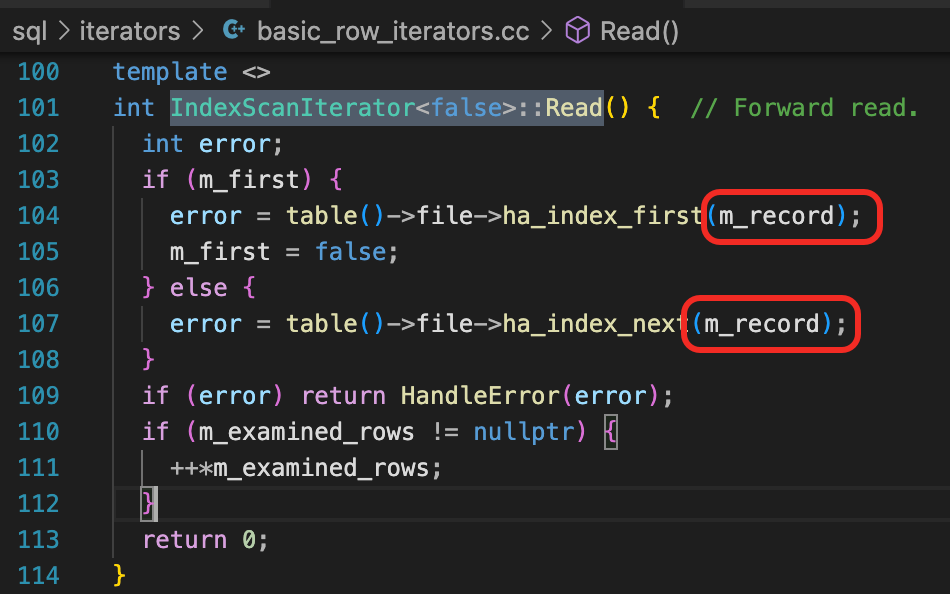Click m_record in the ha_index_next call
This screenshot has height=594, width=950.
pos(762,324)
